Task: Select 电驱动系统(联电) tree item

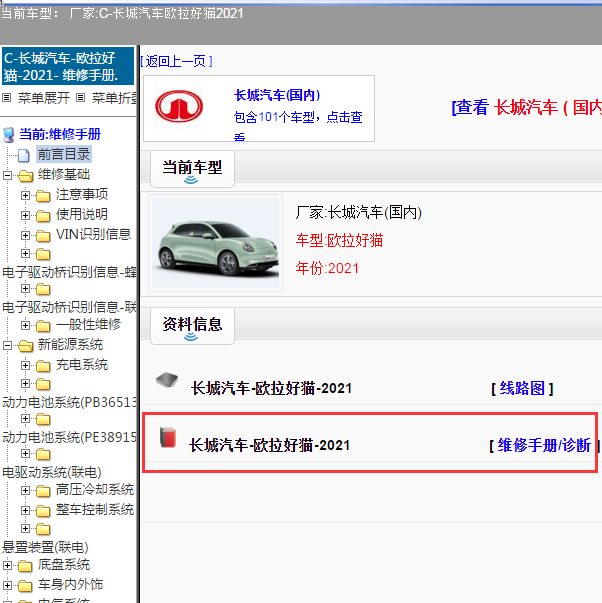Action: click(52, 473)
